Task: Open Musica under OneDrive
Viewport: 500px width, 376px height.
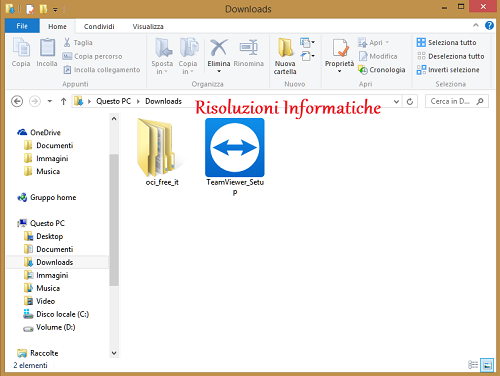Action: (42, 171)
